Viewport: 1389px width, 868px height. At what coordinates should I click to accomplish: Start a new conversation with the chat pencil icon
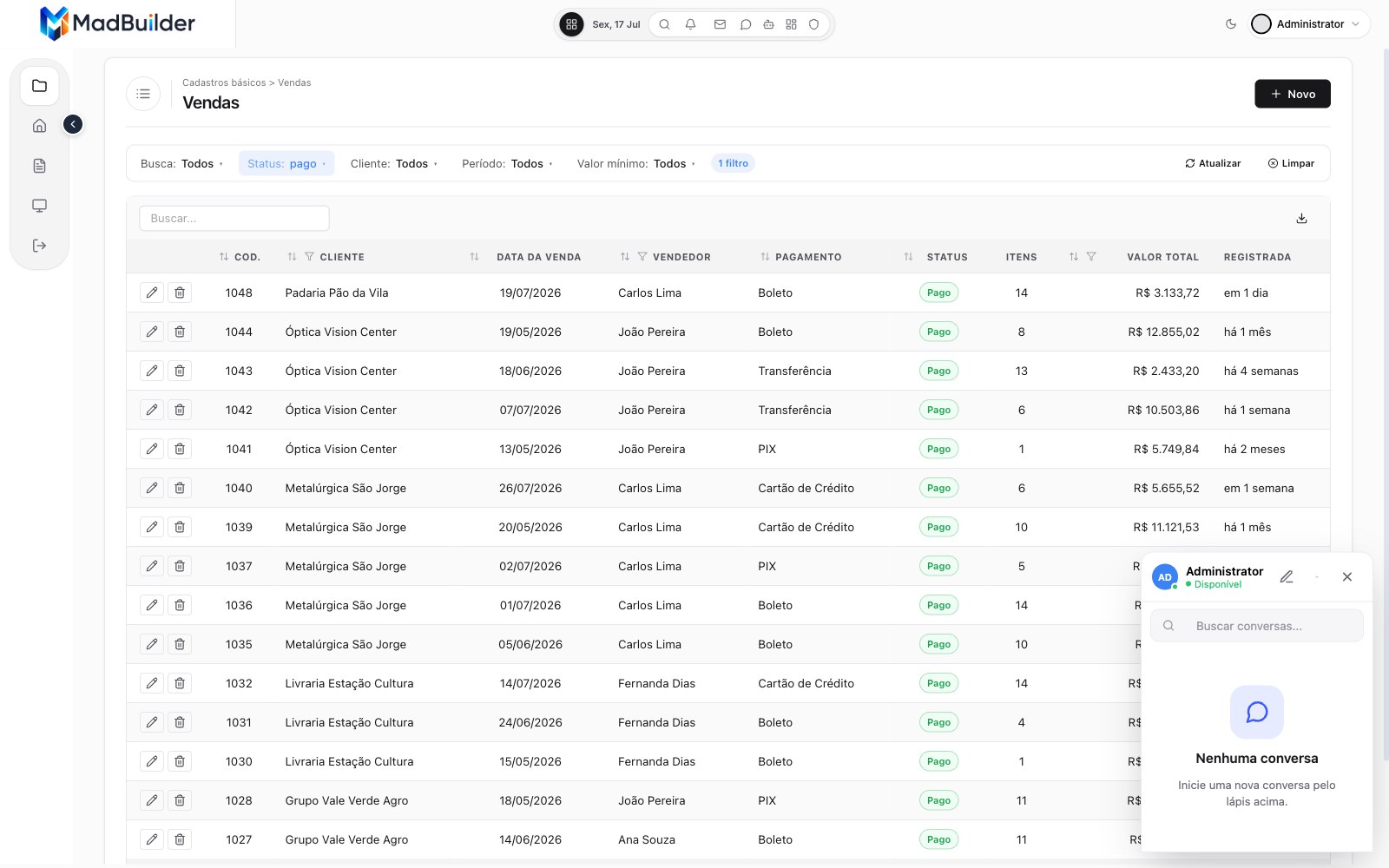[x=1287, y=577]
